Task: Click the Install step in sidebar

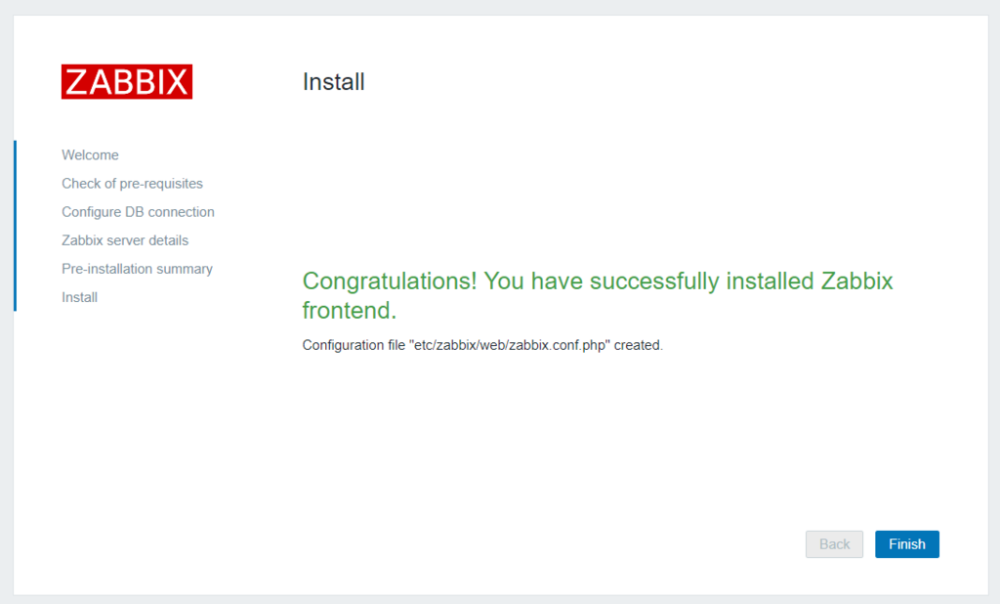Action: [80, 297]
